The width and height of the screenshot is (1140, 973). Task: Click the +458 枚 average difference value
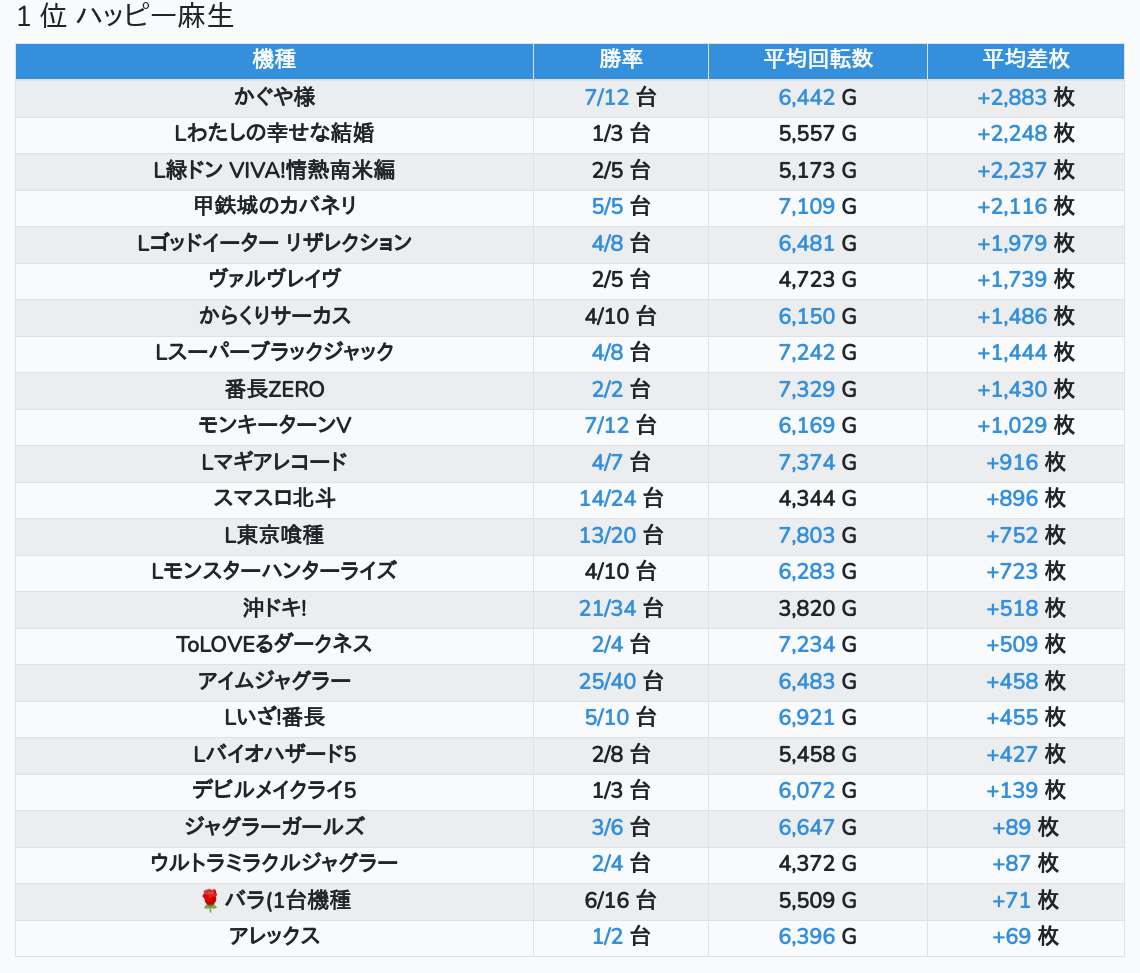click(1026, 681)
